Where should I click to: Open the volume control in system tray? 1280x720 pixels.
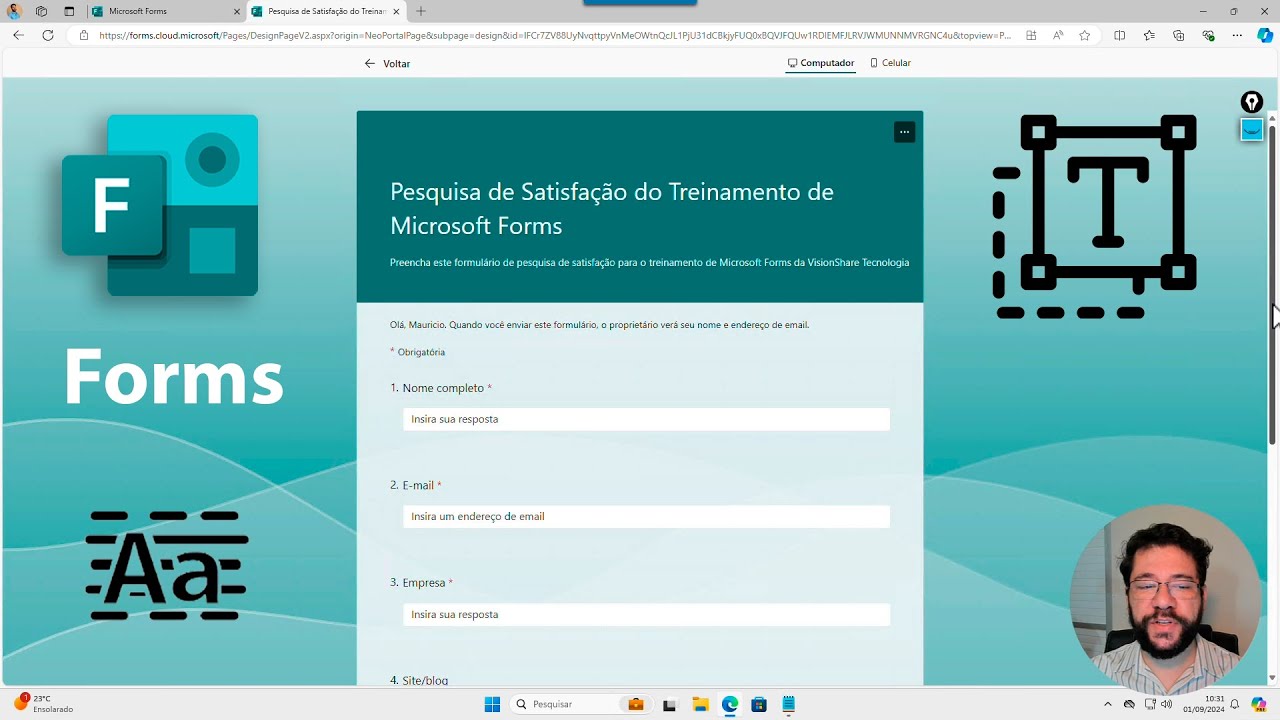coord(1166,704)
